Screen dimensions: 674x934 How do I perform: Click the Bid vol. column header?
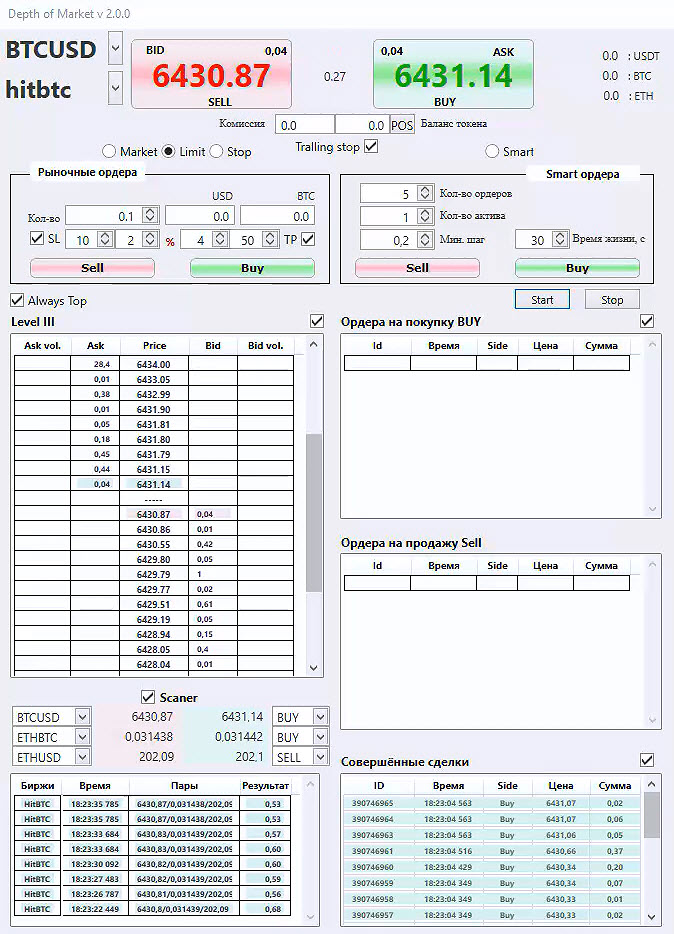[x=266, y=345]
